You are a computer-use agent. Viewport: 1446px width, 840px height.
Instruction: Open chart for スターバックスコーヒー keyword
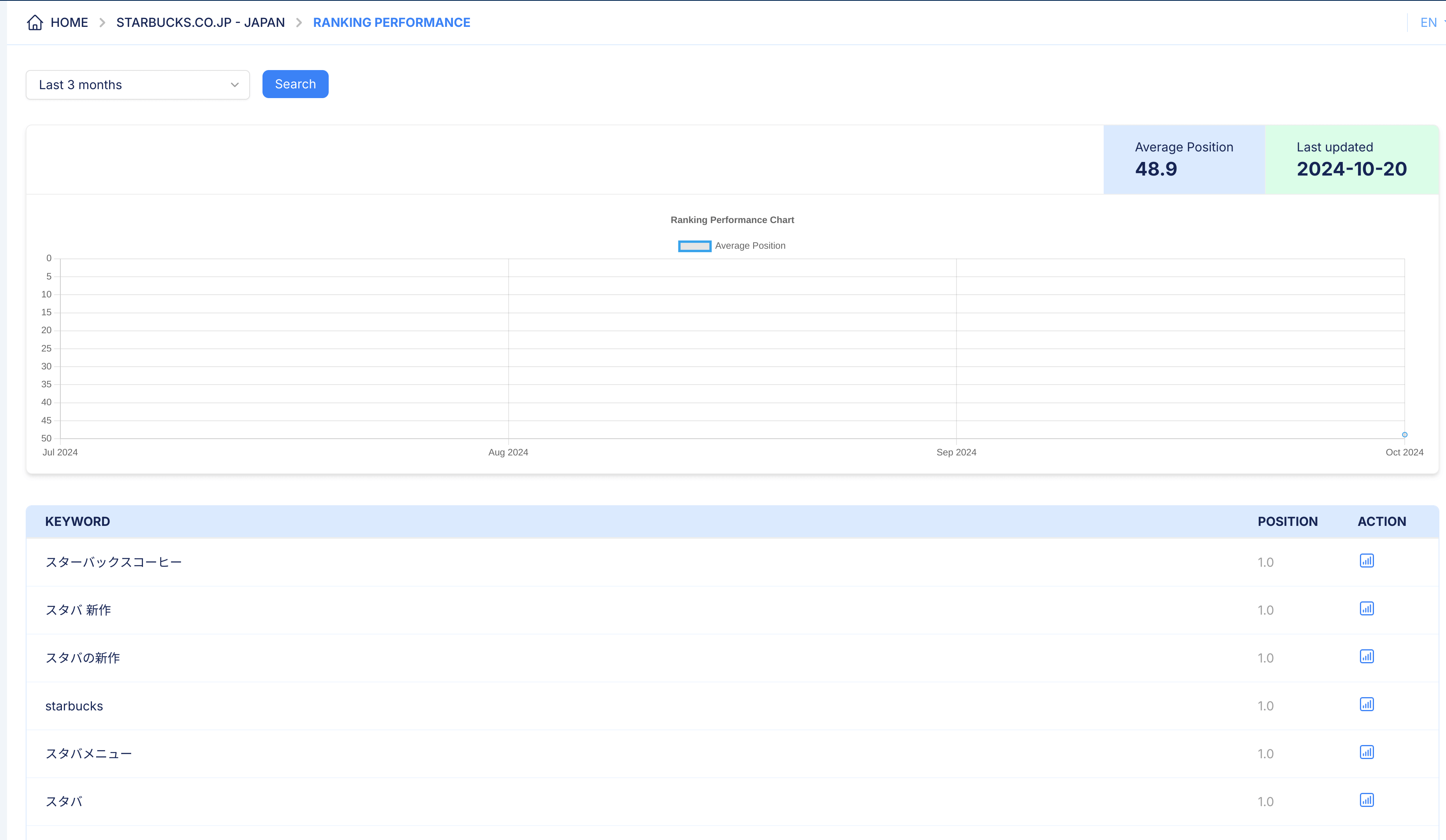[1366, 561]
